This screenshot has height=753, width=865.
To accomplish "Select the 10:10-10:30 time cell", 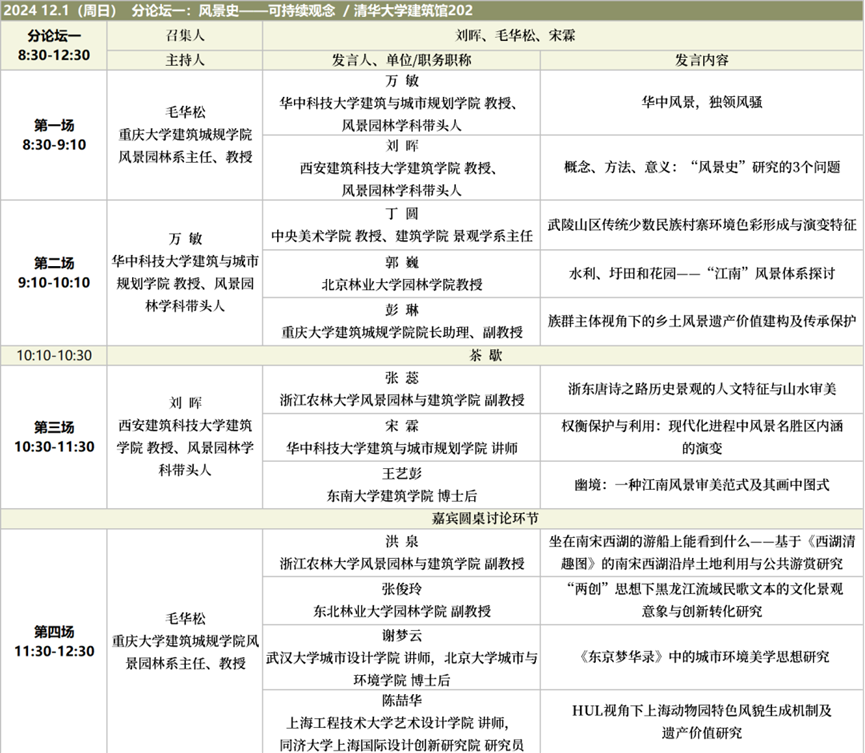I will click(x=53, y=355).
